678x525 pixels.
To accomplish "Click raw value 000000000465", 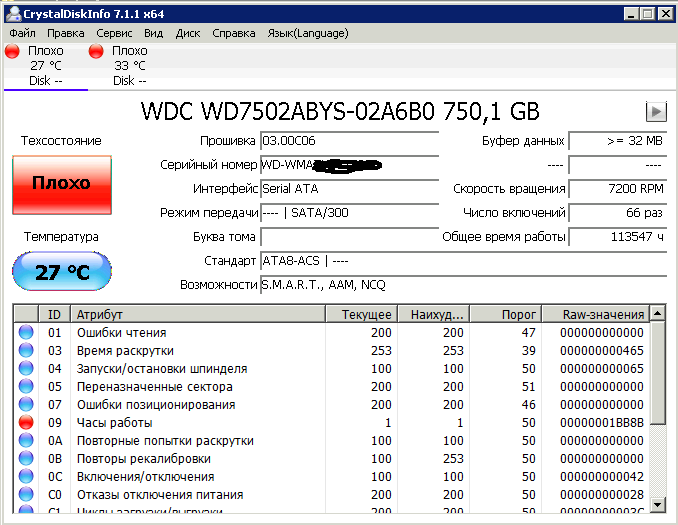I will pos(602,350).
